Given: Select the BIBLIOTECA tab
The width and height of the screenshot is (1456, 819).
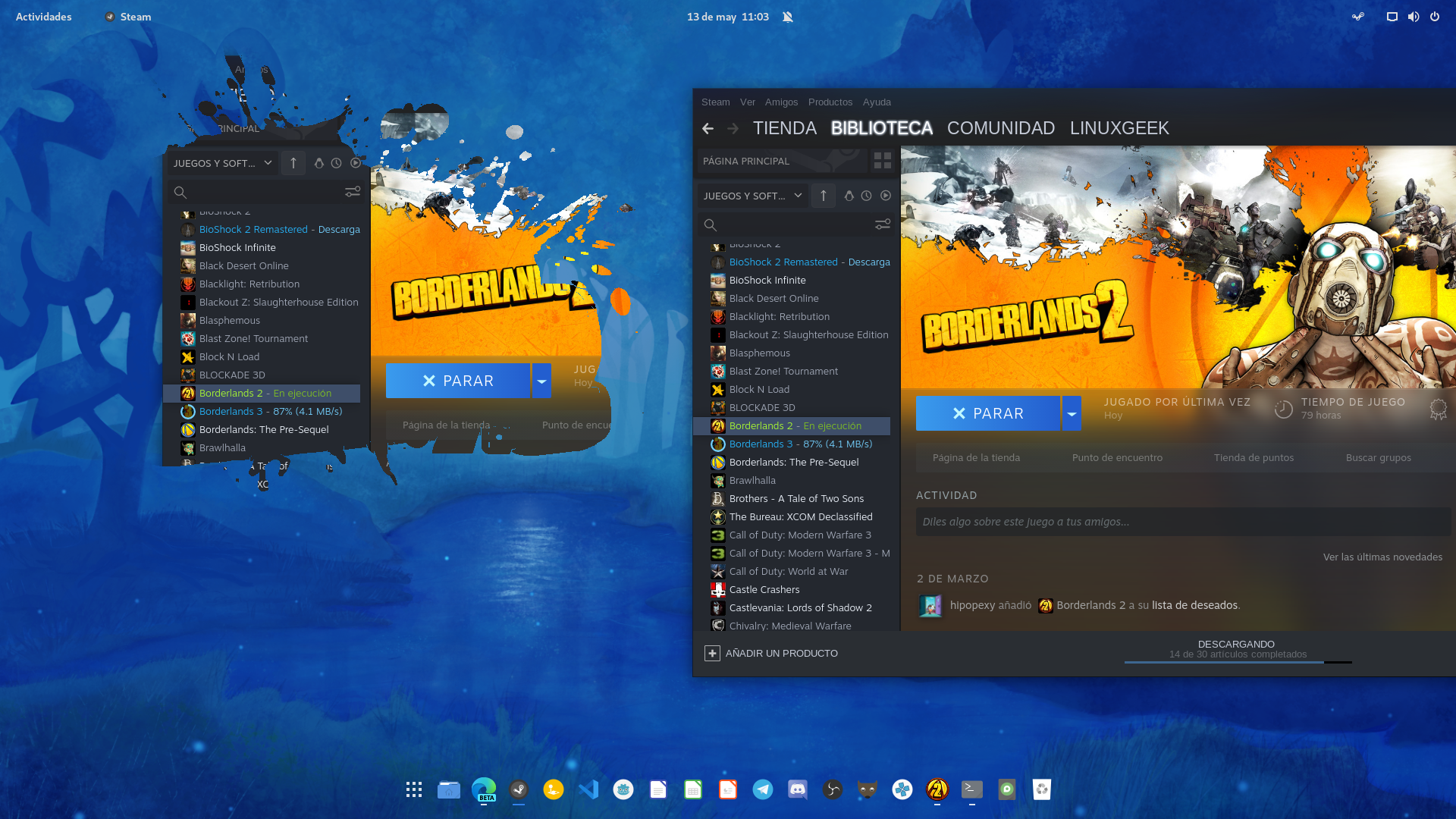Looking at the screenshot, I should (882, 128).
